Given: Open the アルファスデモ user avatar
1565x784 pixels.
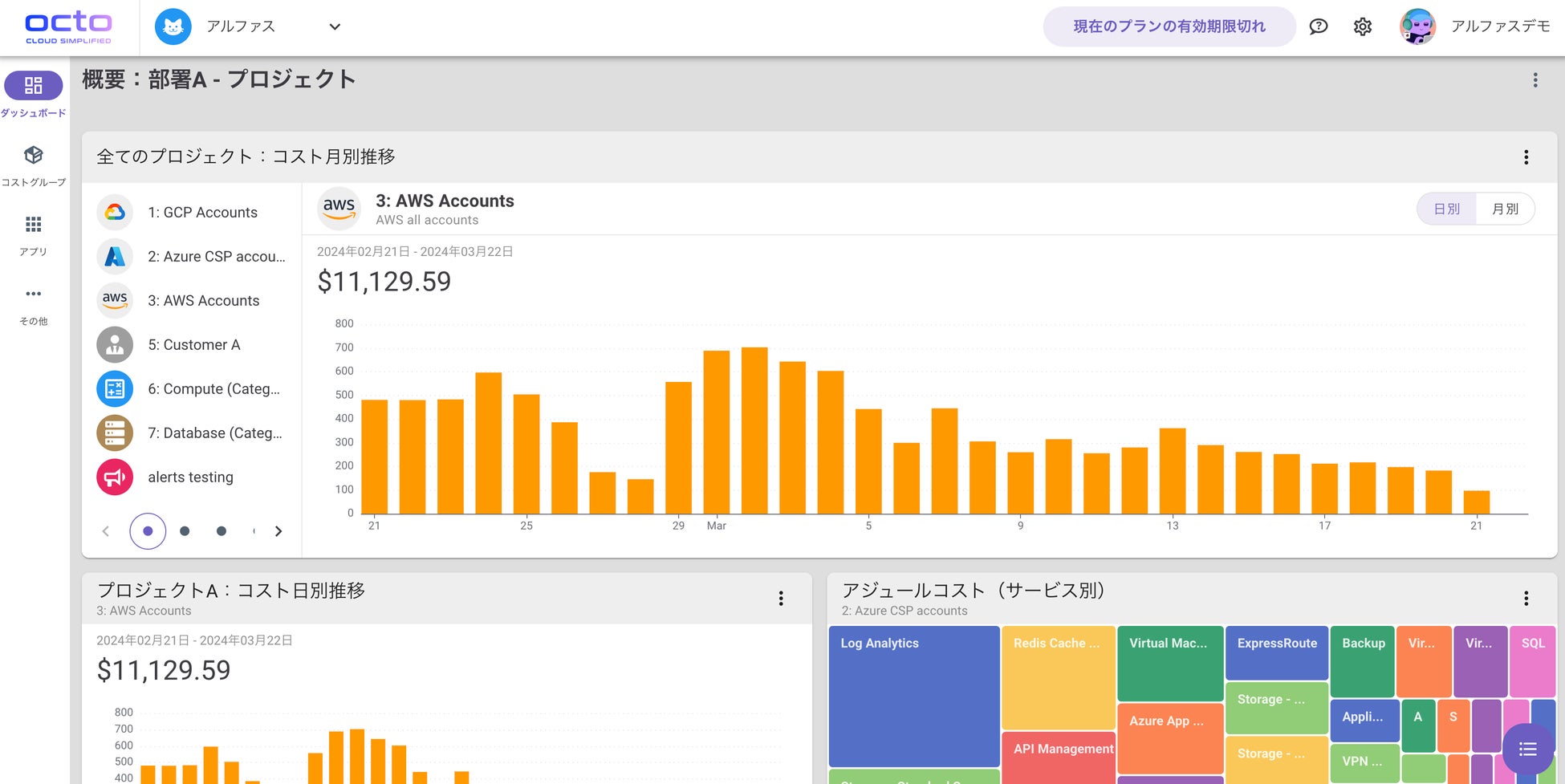Looking at the screenshot, I should pos(1417,26).
